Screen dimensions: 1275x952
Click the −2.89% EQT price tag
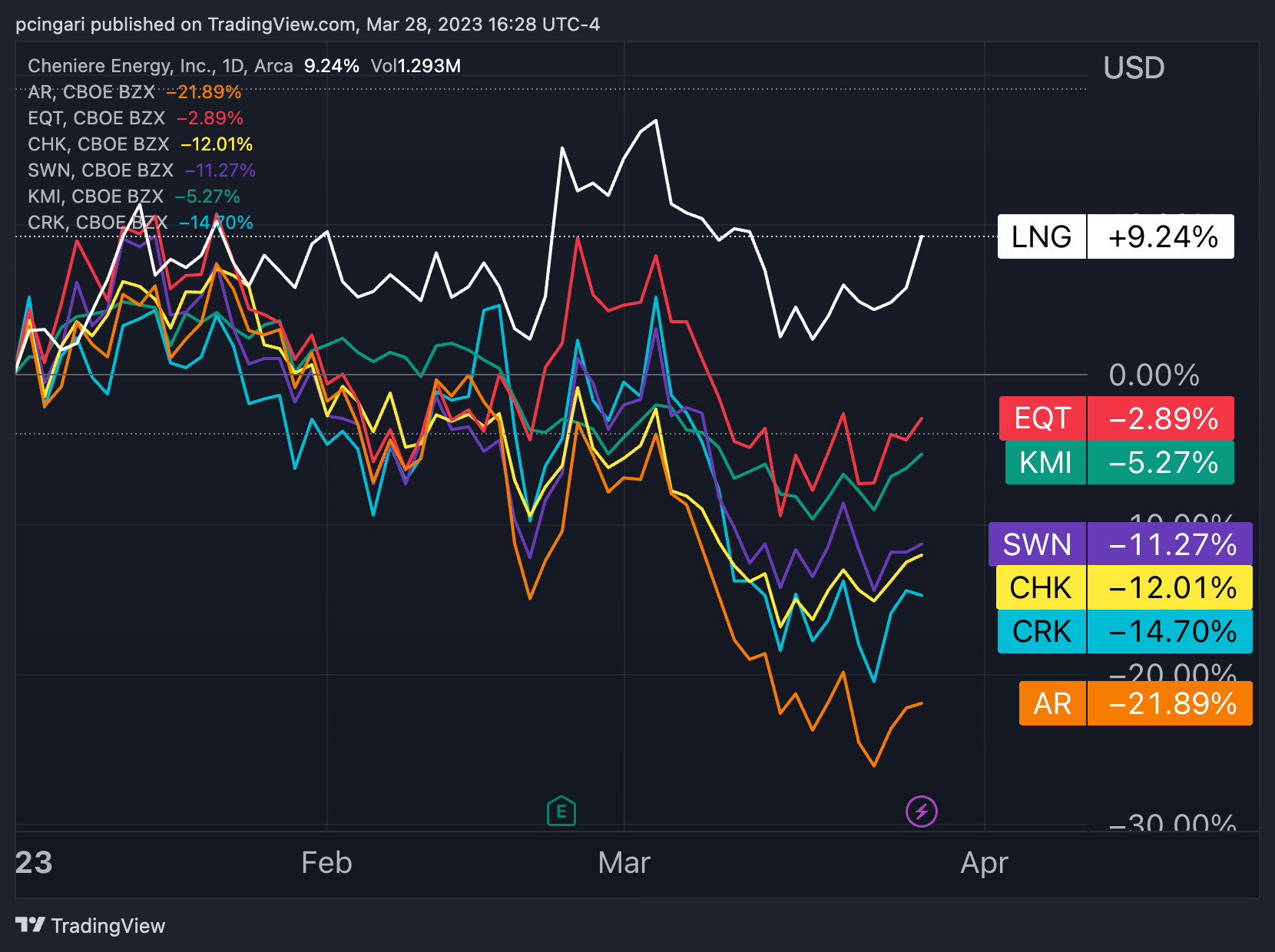pyautogui.click(x=1161, y=418)
